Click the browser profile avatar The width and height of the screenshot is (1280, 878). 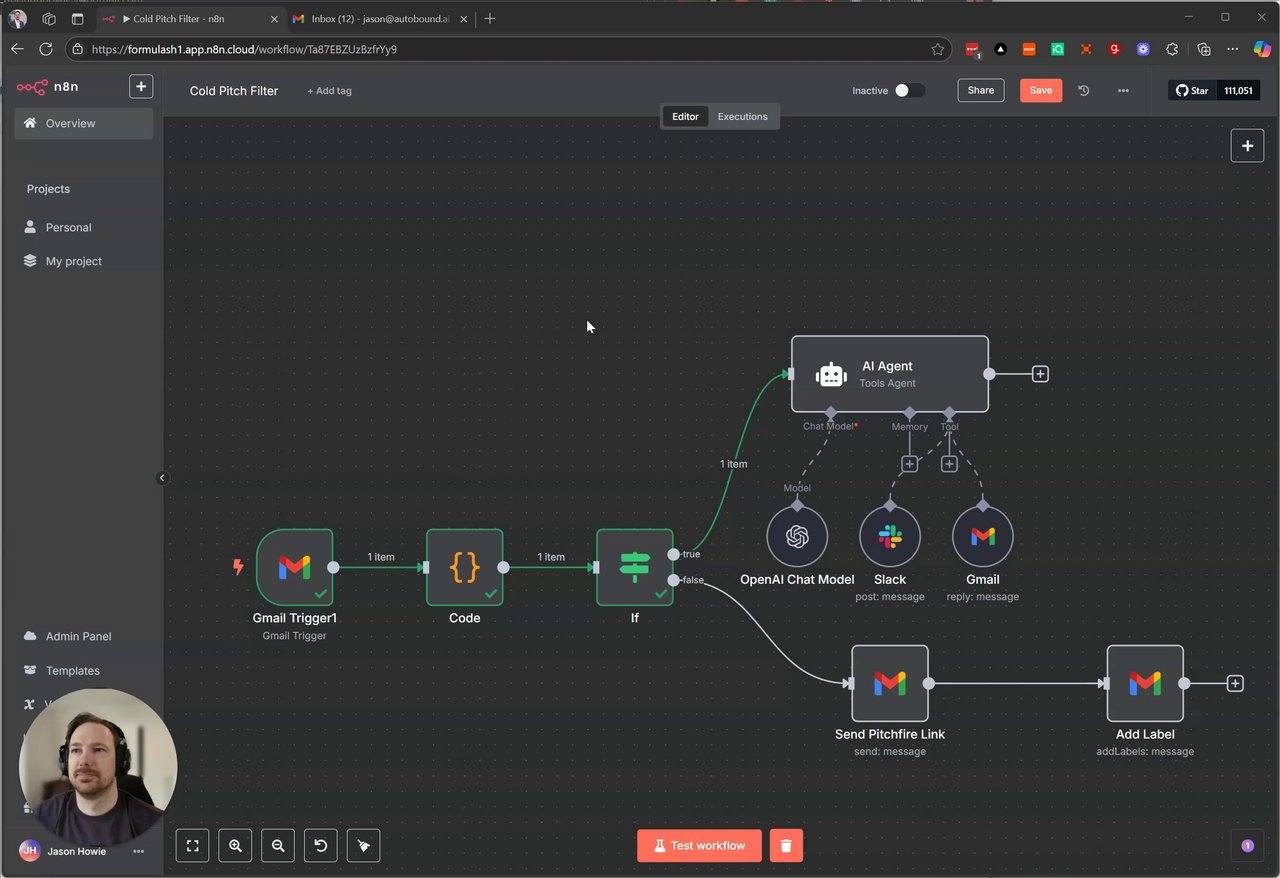17,18
